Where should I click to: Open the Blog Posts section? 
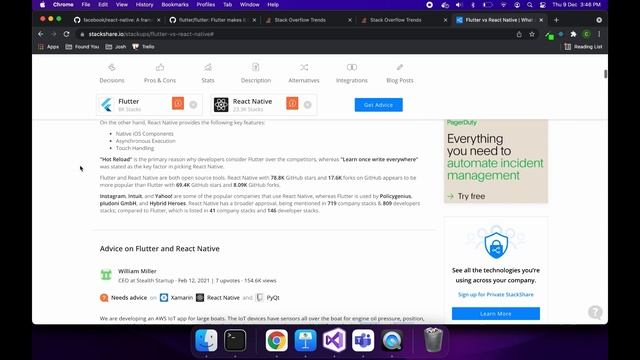(400, 74)
